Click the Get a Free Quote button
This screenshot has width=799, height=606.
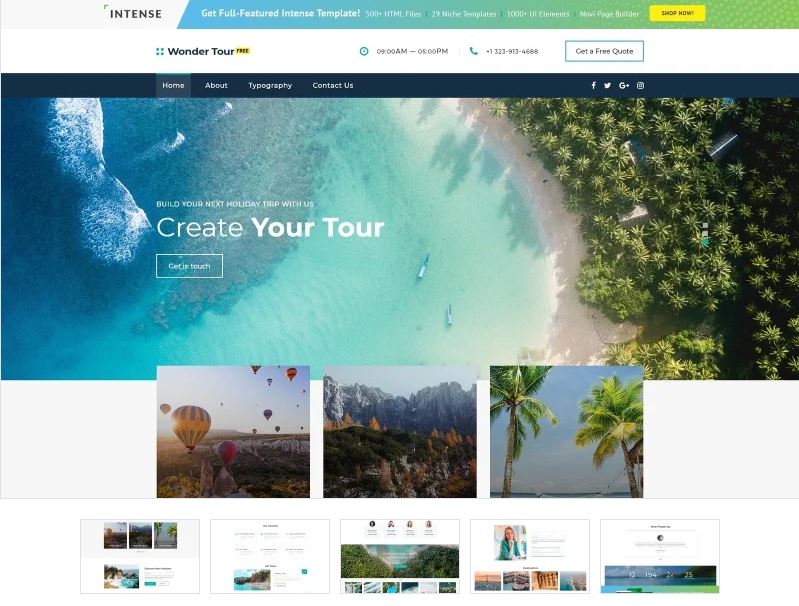604,51
